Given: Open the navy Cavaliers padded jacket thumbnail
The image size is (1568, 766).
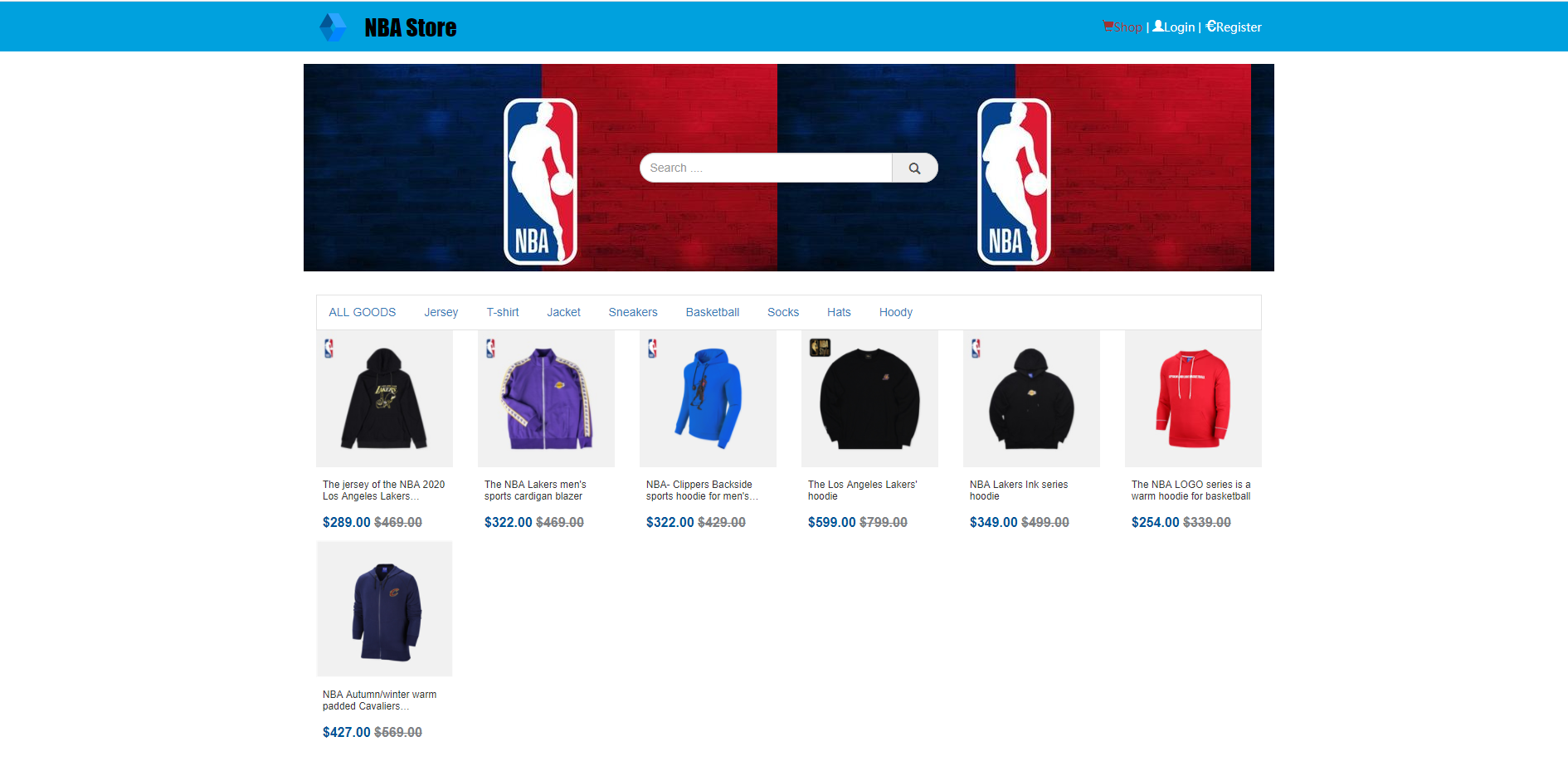Looking at the screenshot, I should (384, 609).
